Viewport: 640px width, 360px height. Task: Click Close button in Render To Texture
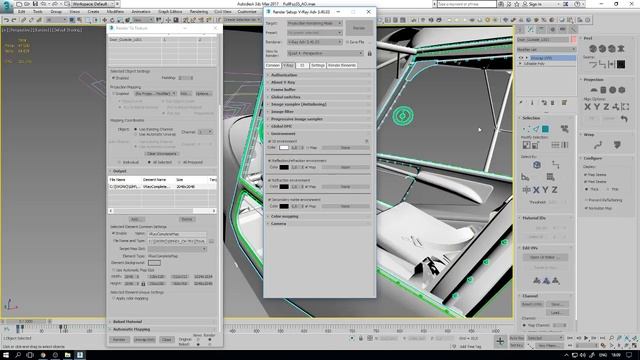(167, 340)
